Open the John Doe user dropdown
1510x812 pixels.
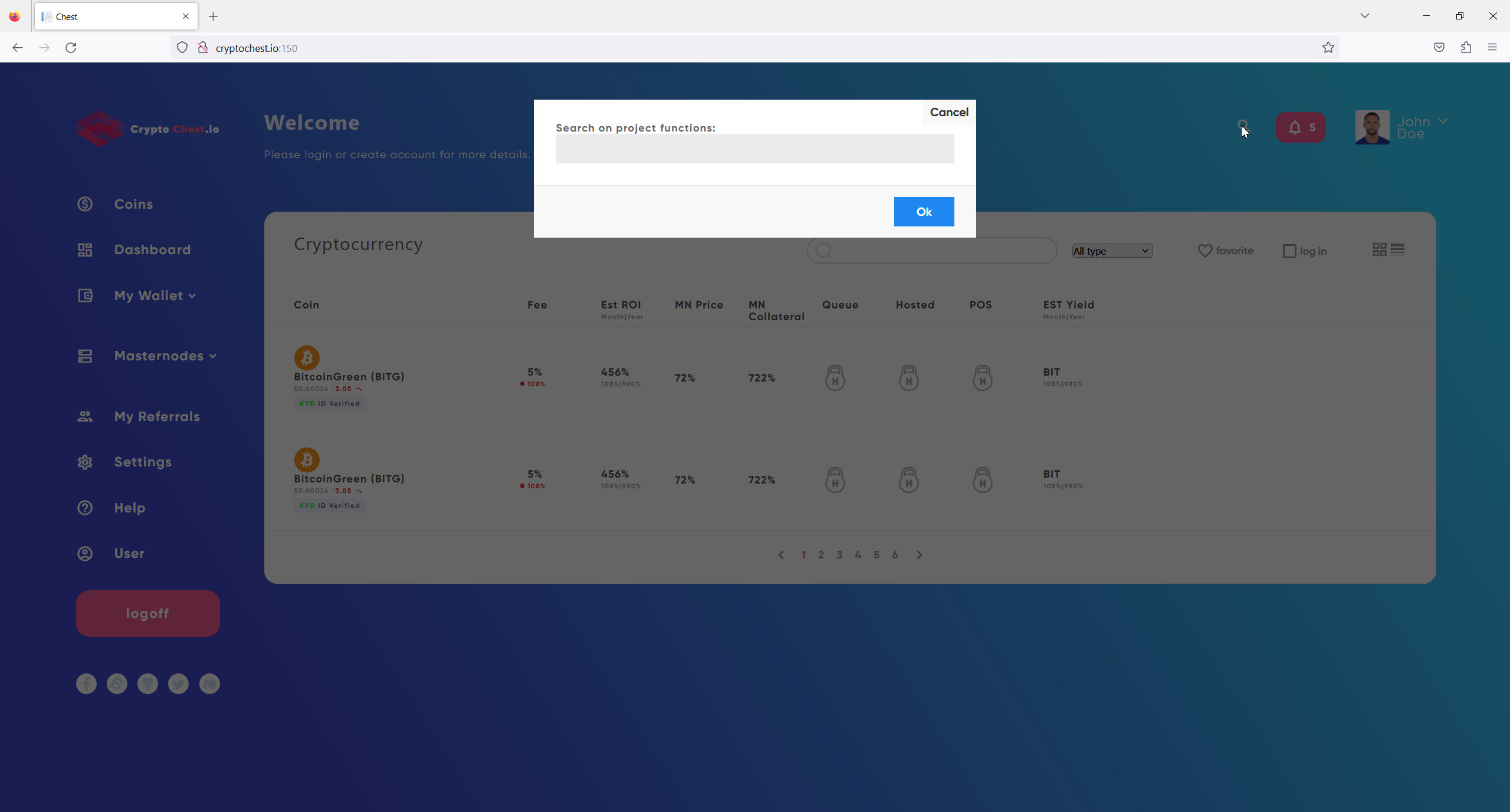click(1442, 121)
